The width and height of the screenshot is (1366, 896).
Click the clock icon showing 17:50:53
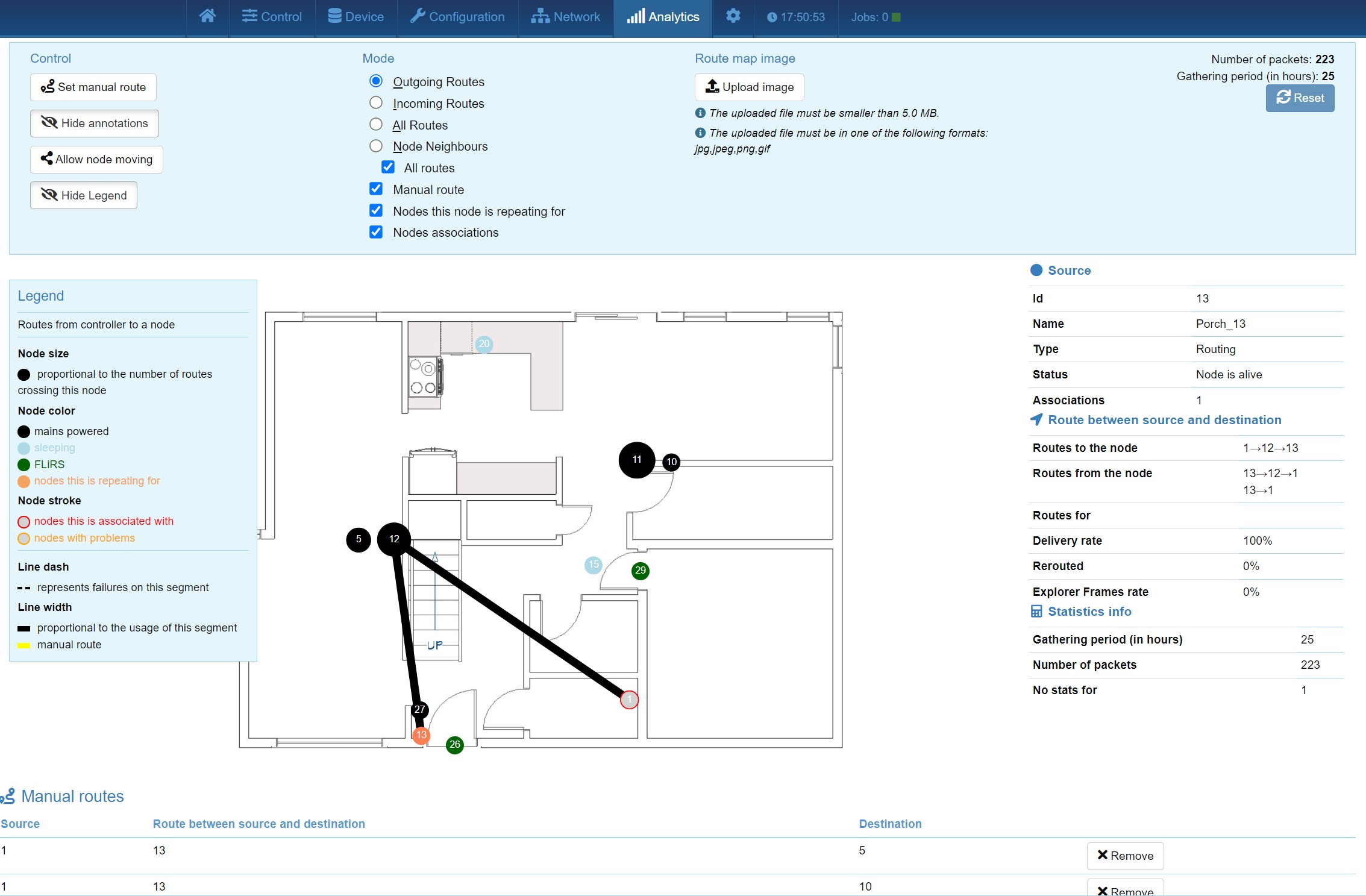click(x=772, y=17)
